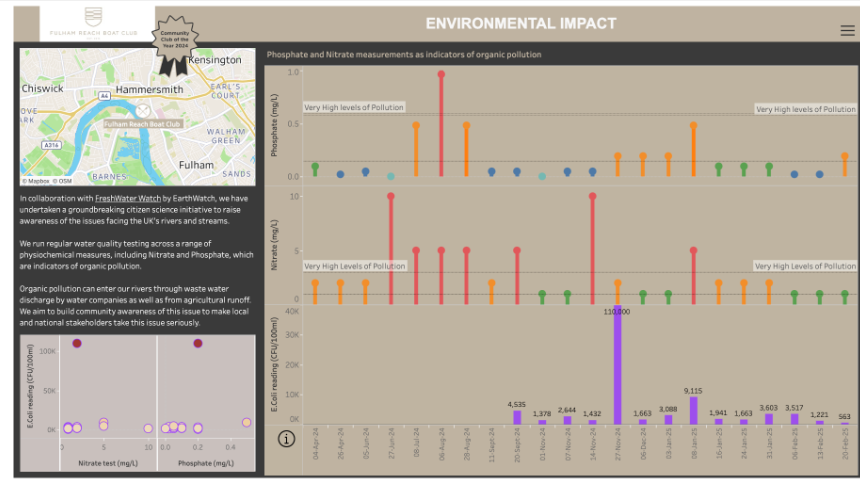
Task: Open the OSM attribution link on map
Action: [x=63, y=181]
